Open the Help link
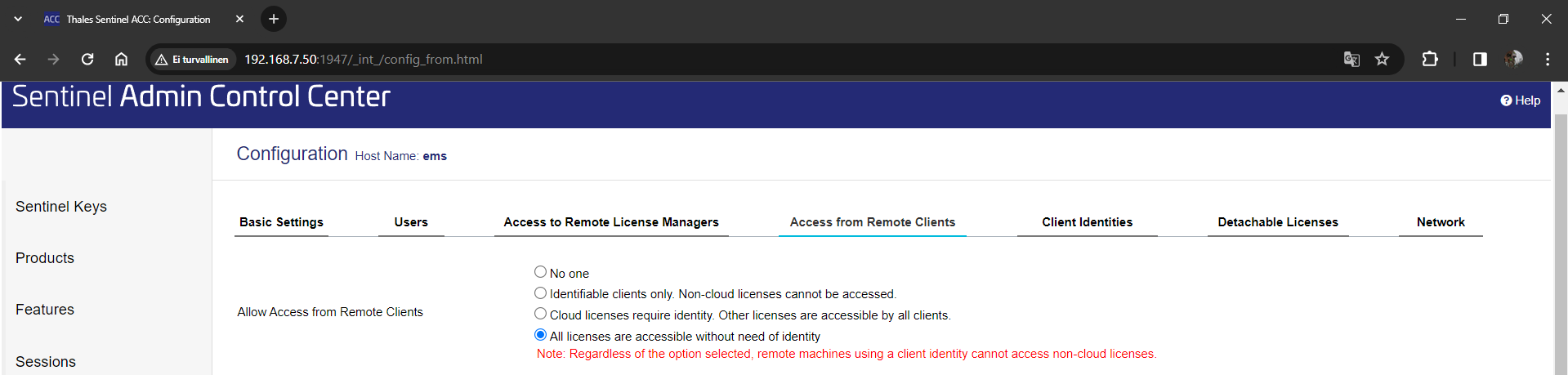The height and width of the screenshot is (375, 1568). pyautogui.click(x=1520, y=100)
